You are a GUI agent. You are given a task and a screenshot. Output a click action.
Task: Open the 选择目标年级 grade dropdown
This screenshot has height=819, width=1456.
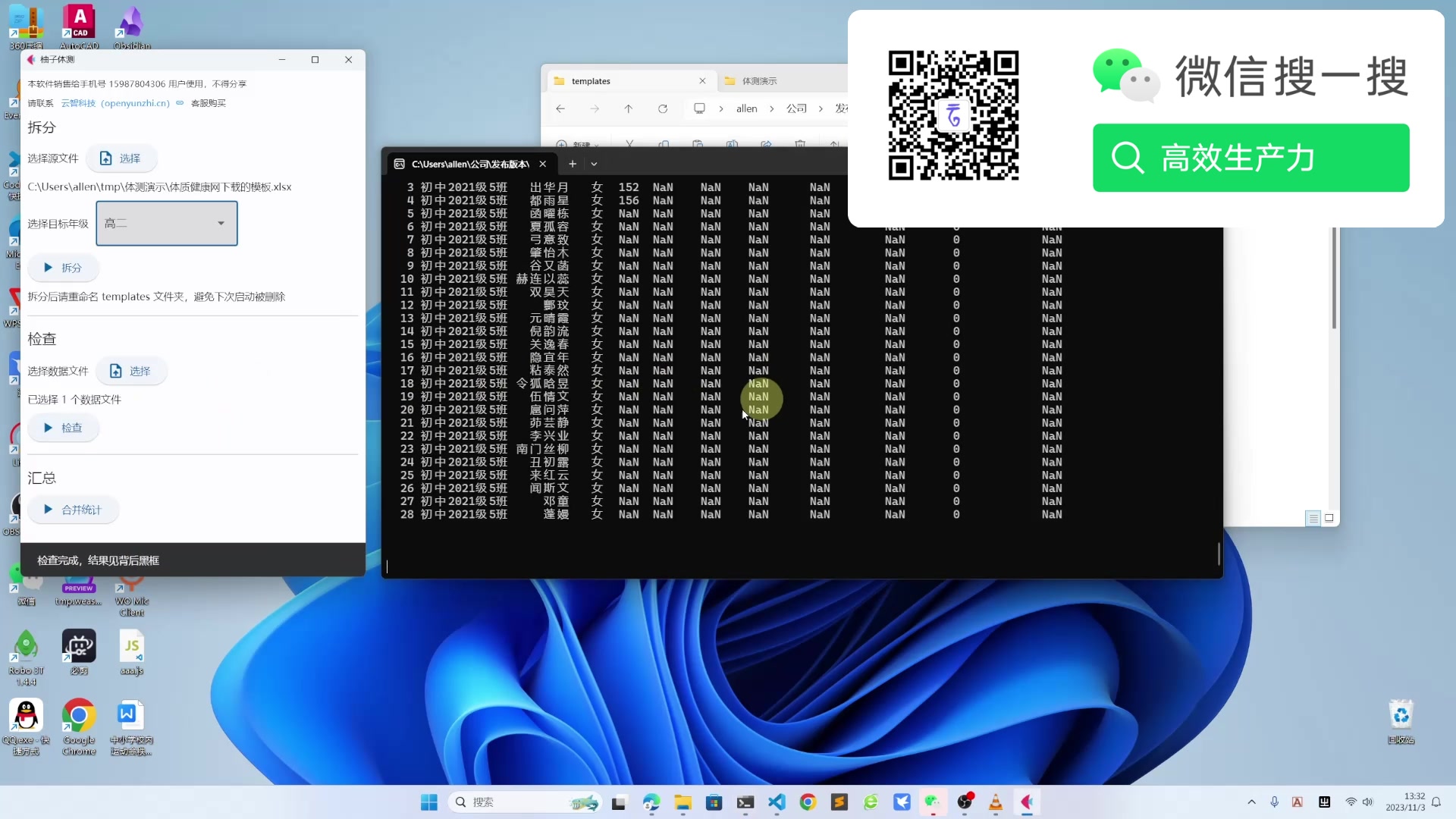pos(167,223)
